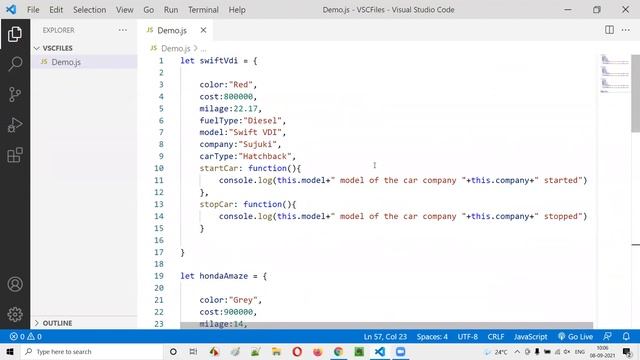The width and height of the screenshot is (640, 360).
Task: Open Opera from the Windows taskbar
Action: (x=297, y=351)
